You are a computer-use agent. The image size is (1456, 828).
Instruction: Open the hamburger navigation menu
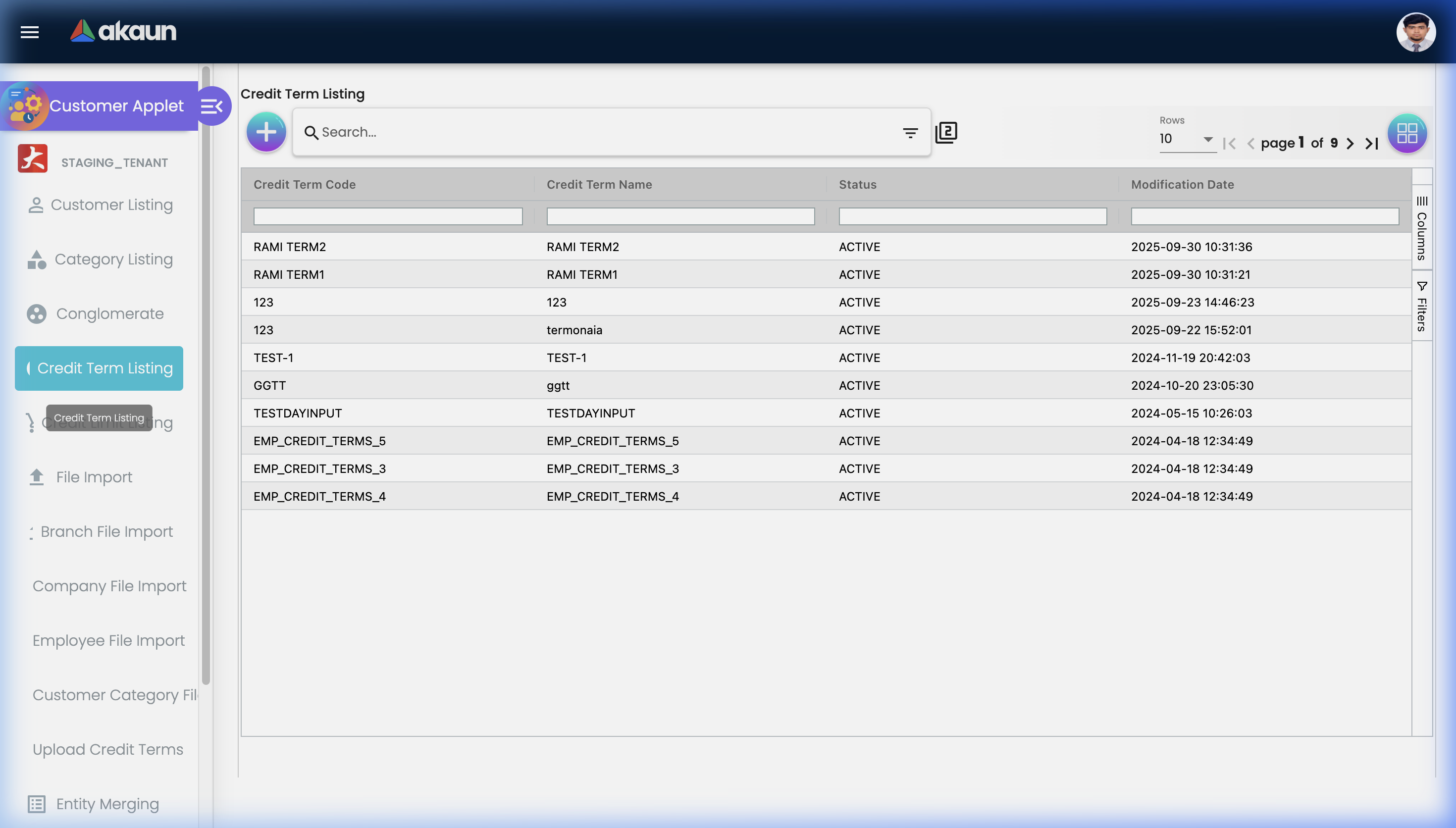coord(29,32)
